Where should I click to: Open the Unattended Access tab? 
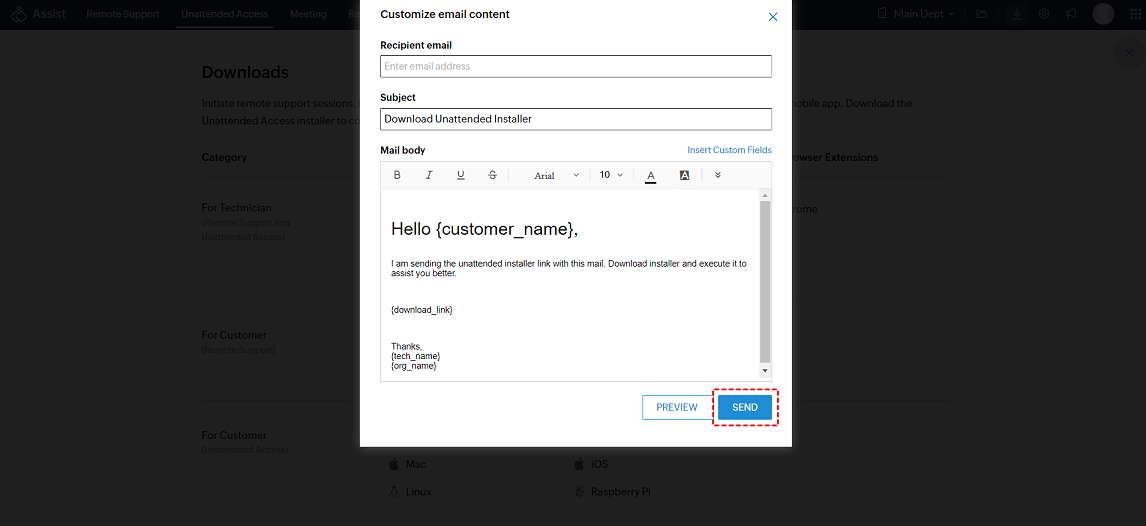click(224, 14)
